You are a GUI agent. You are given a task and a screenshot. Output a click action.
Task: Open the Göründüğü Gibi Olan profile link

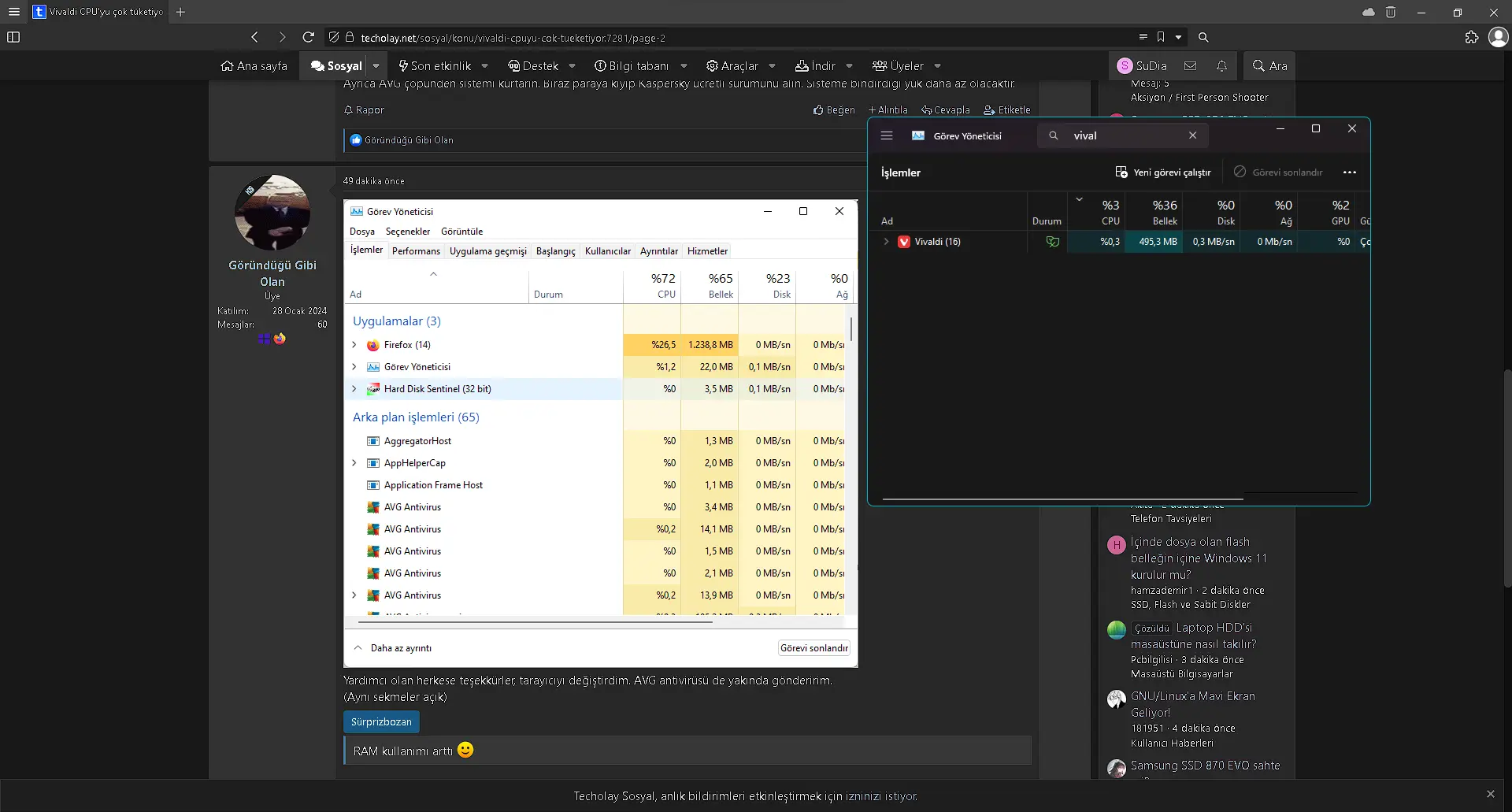click(x=272, y=273)
